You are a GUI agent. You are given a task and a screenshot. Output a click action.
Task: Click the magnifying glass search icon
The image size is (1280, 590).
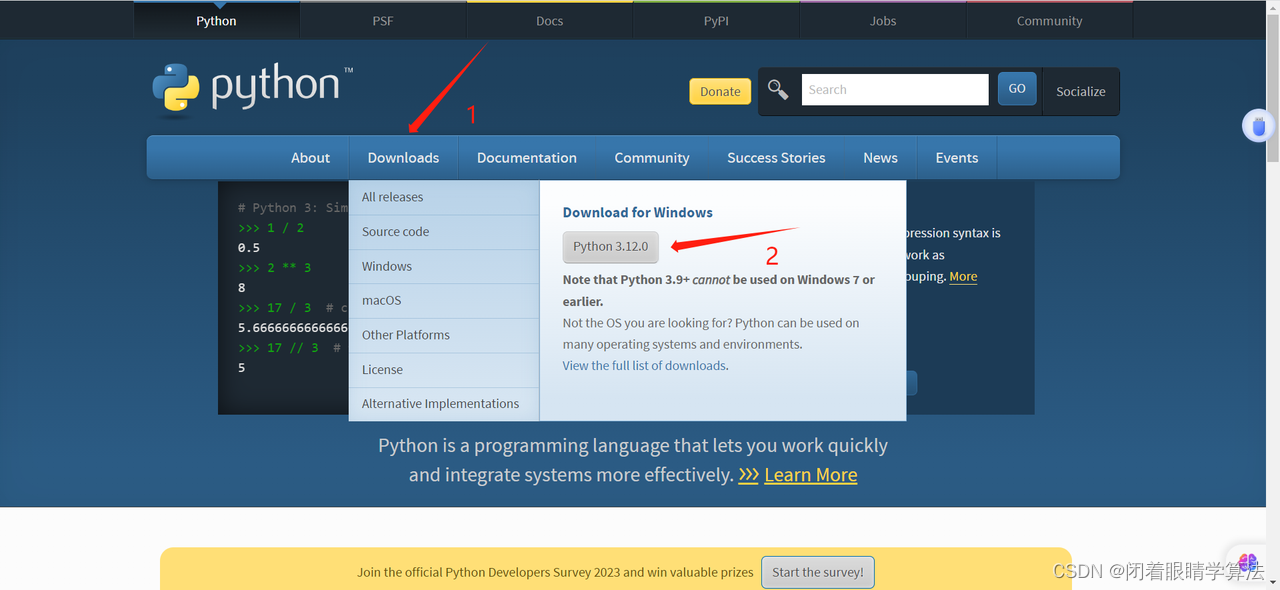(x=778, y=90)
